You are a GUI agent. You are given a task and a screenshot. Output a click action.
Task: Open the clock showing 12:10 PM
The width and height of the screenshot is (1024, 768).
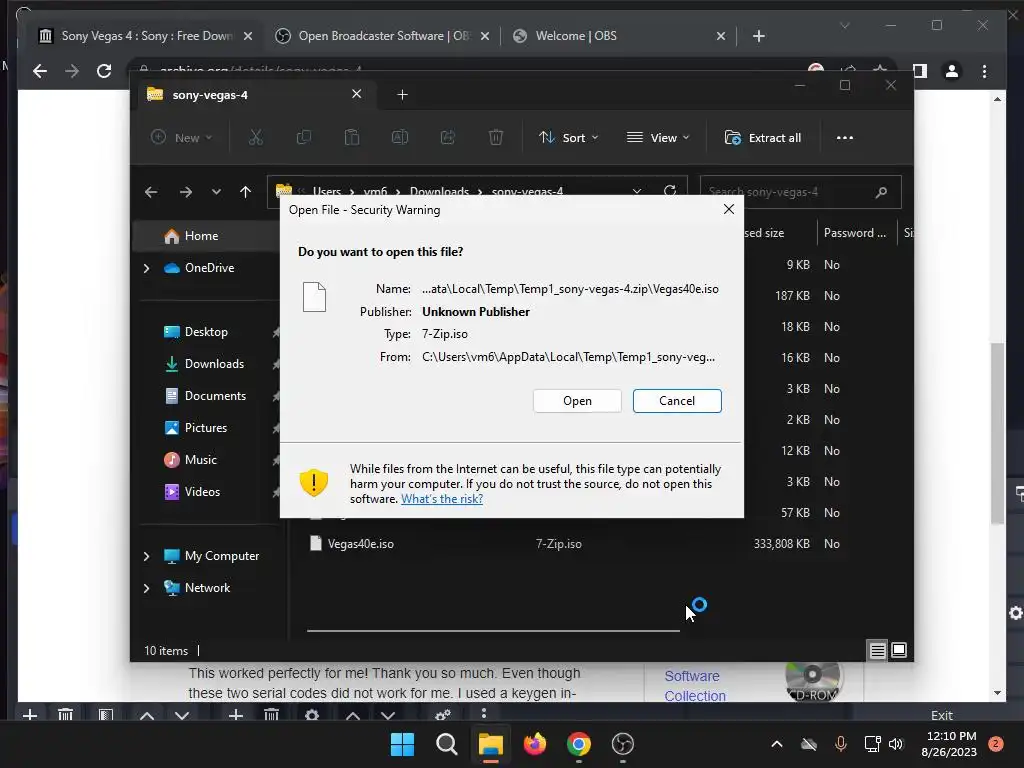(x=948, y=744)
